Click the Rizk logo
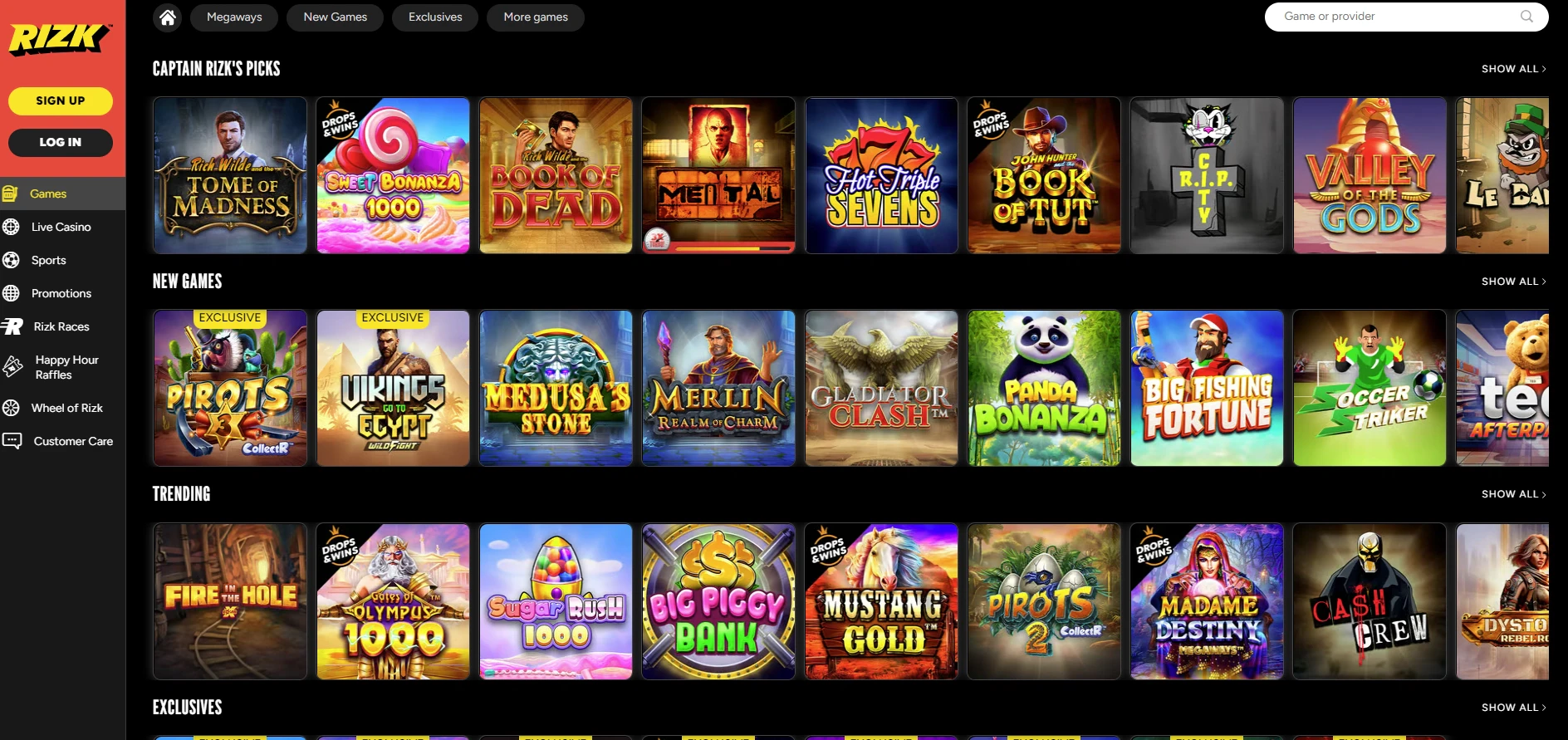This screenshot has height=740, width=1568. [x=59, y=39]
